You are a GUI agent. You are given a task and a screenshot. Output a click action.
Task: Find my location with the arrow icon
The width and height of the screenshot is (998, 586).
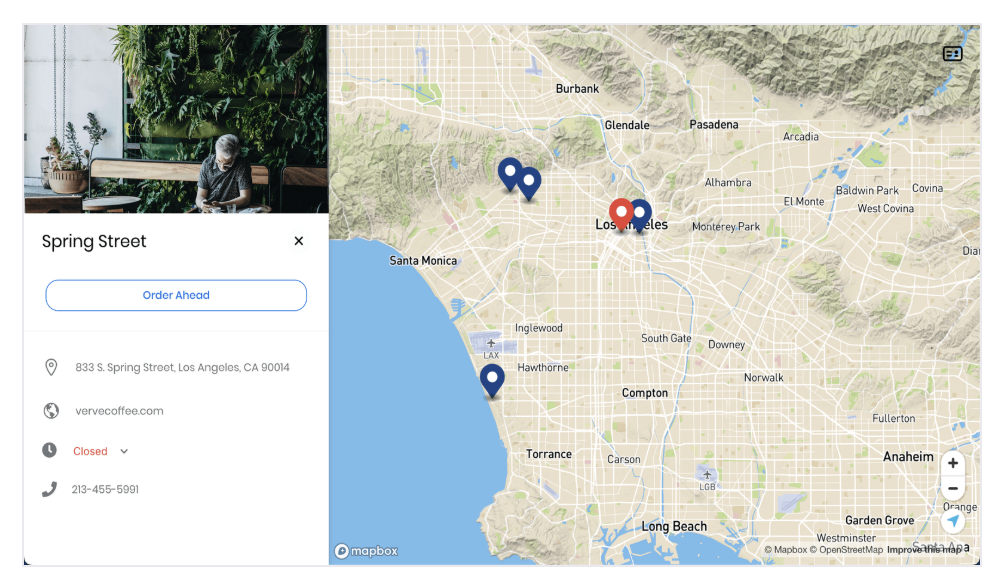coord(953,521)
